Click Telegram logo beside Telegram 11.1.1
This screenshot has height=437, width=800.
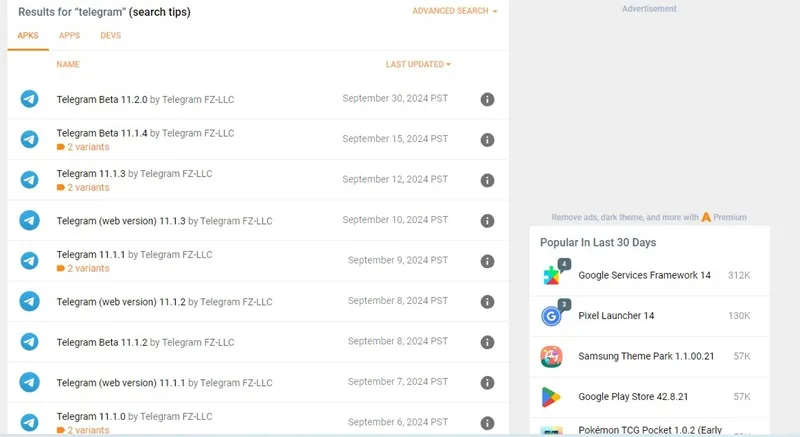pyautogui.click(x=30, y=261)
